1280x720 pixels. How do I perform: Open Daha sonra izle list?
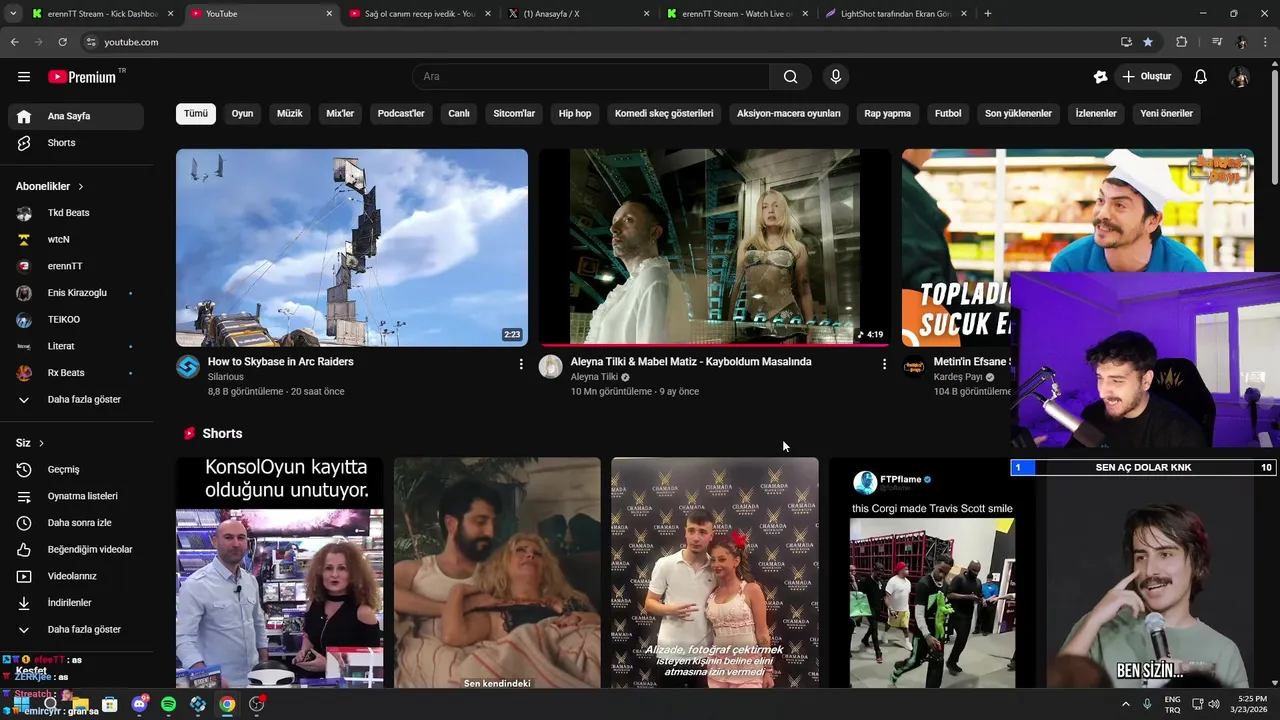click(x=76, y=523)
